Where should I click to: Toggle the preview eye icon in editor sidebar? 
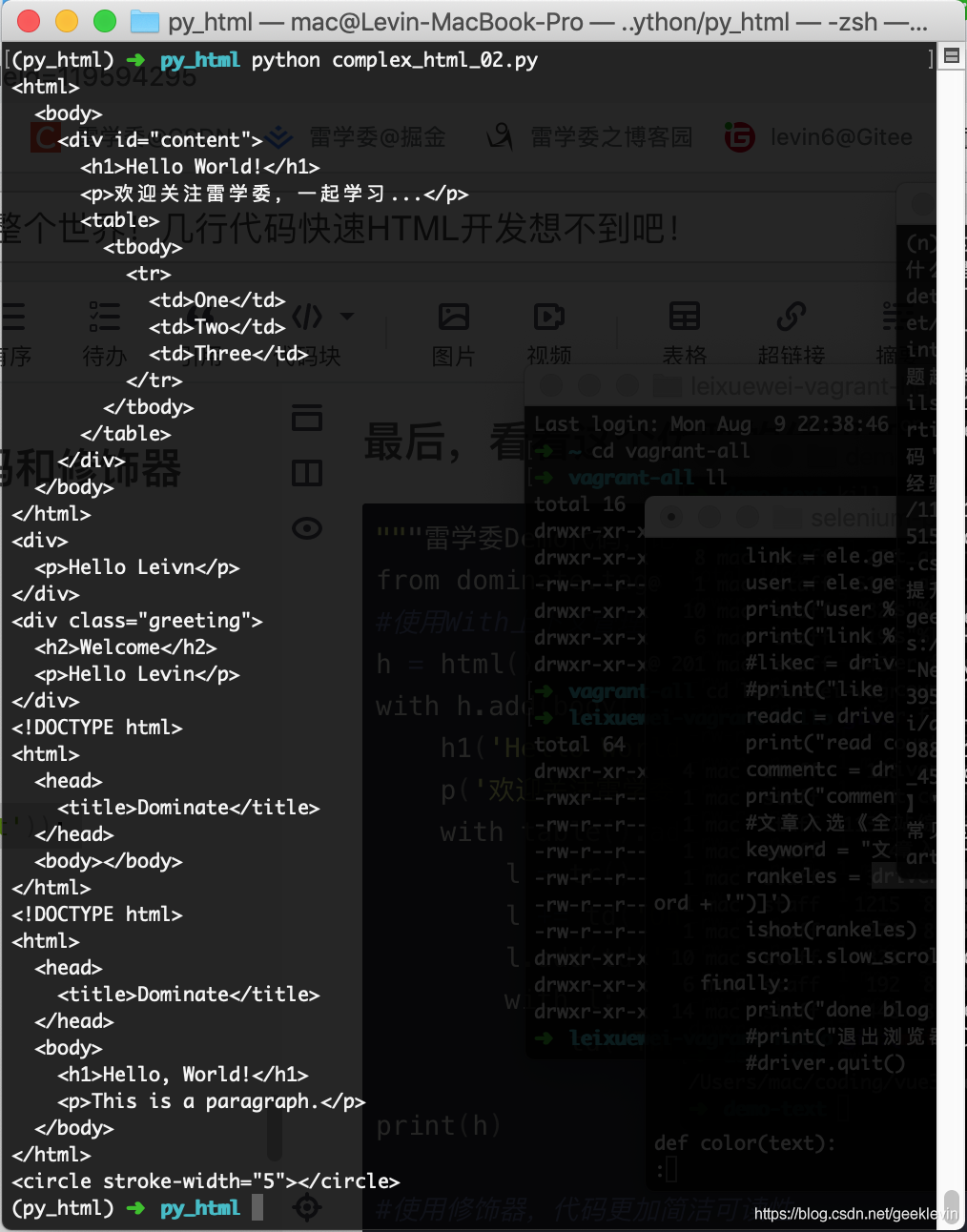click(x=307, y=528)
